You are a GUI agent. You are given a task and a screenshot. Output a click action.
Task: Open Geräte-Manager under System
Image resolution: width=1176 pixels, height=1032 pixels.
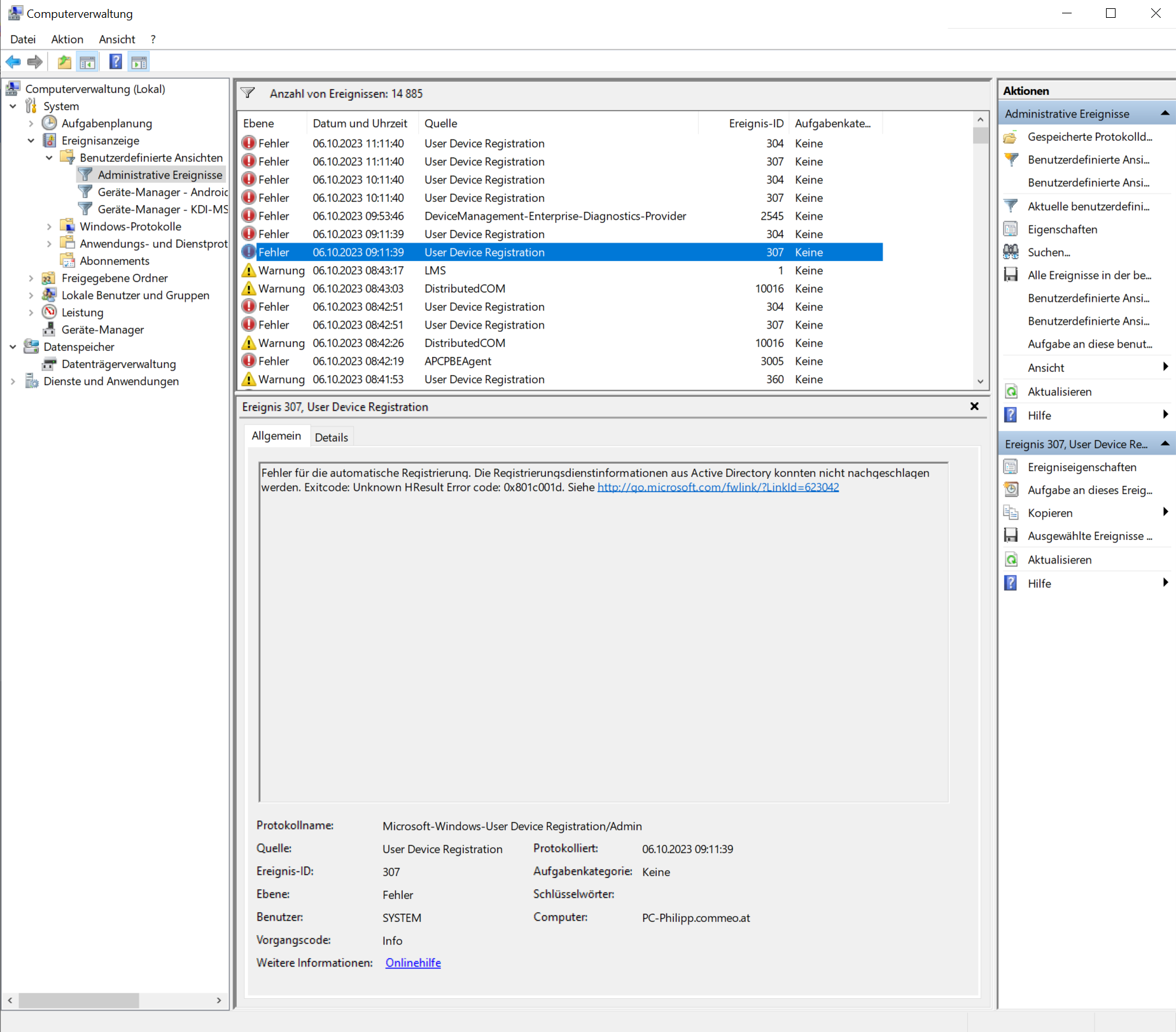pos(102,329)
